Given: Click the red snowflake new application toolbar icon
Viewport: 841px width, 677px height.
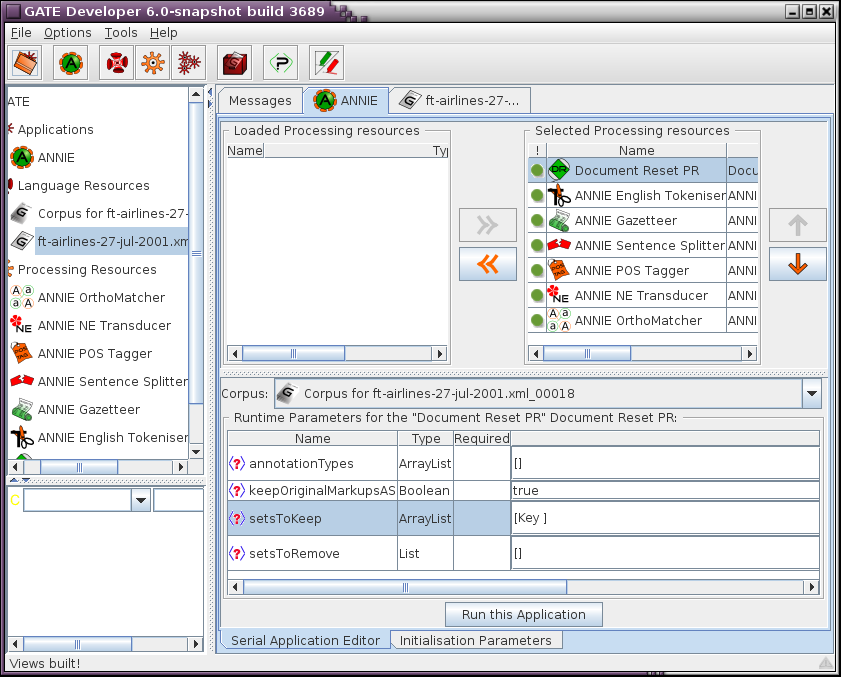Looking at the screenshot, I should (189, 63).
